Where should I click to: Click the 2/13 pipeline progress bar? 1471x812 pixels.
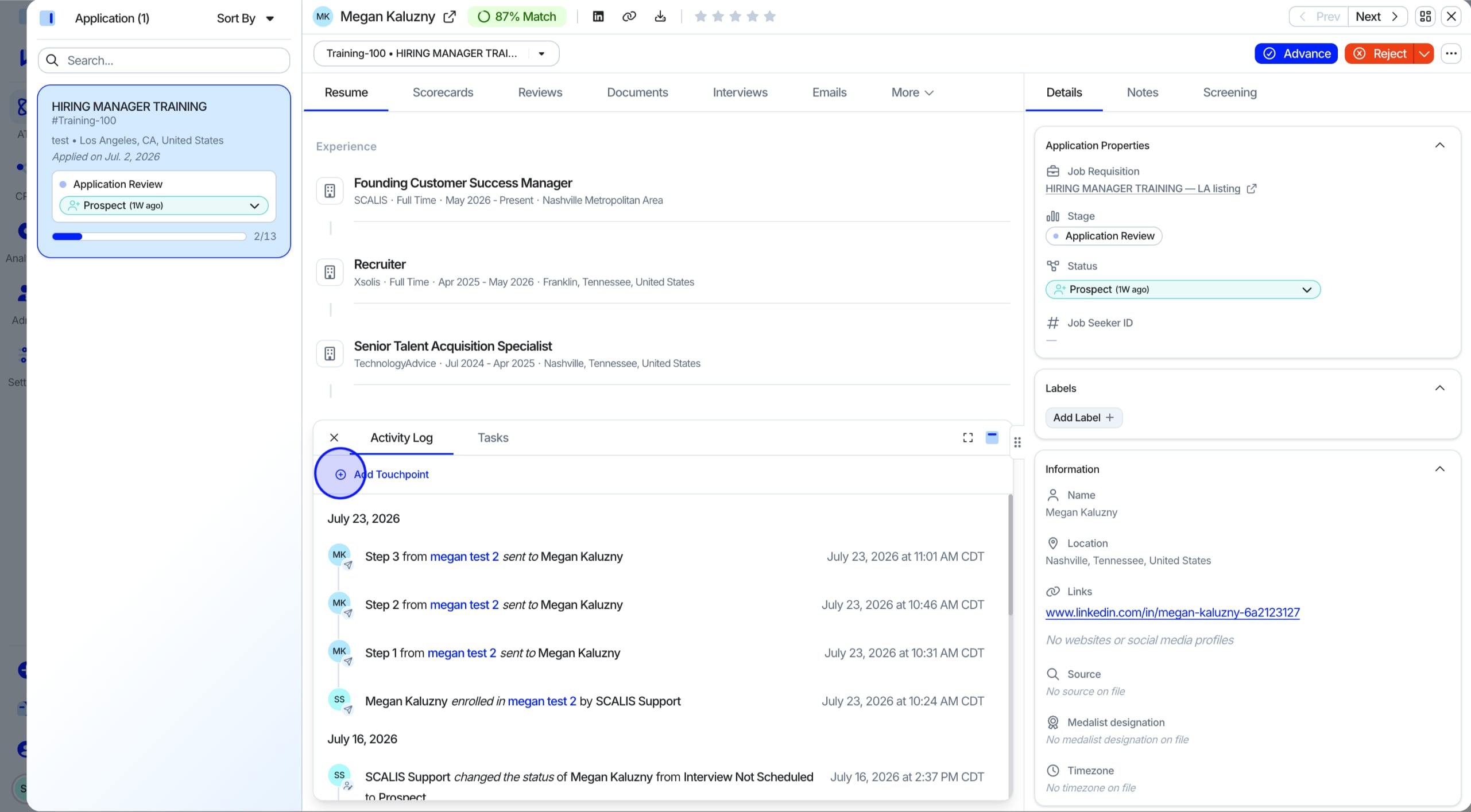(x=149, y=236)
